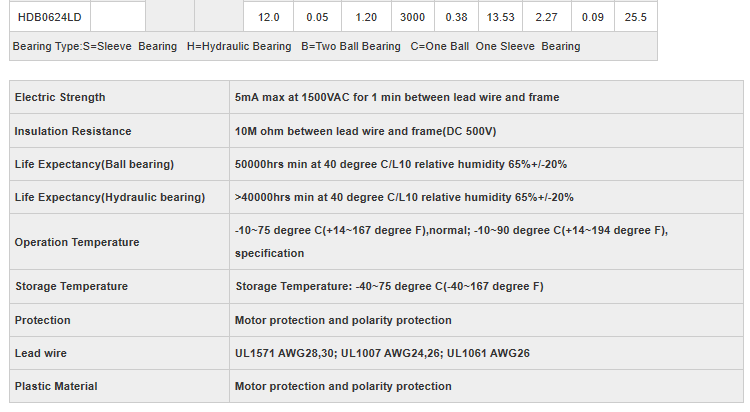The width and height of the screenshot is (750, 412).
Task: Select the Operation Temperature label
Action: click(x=77, y=242)
